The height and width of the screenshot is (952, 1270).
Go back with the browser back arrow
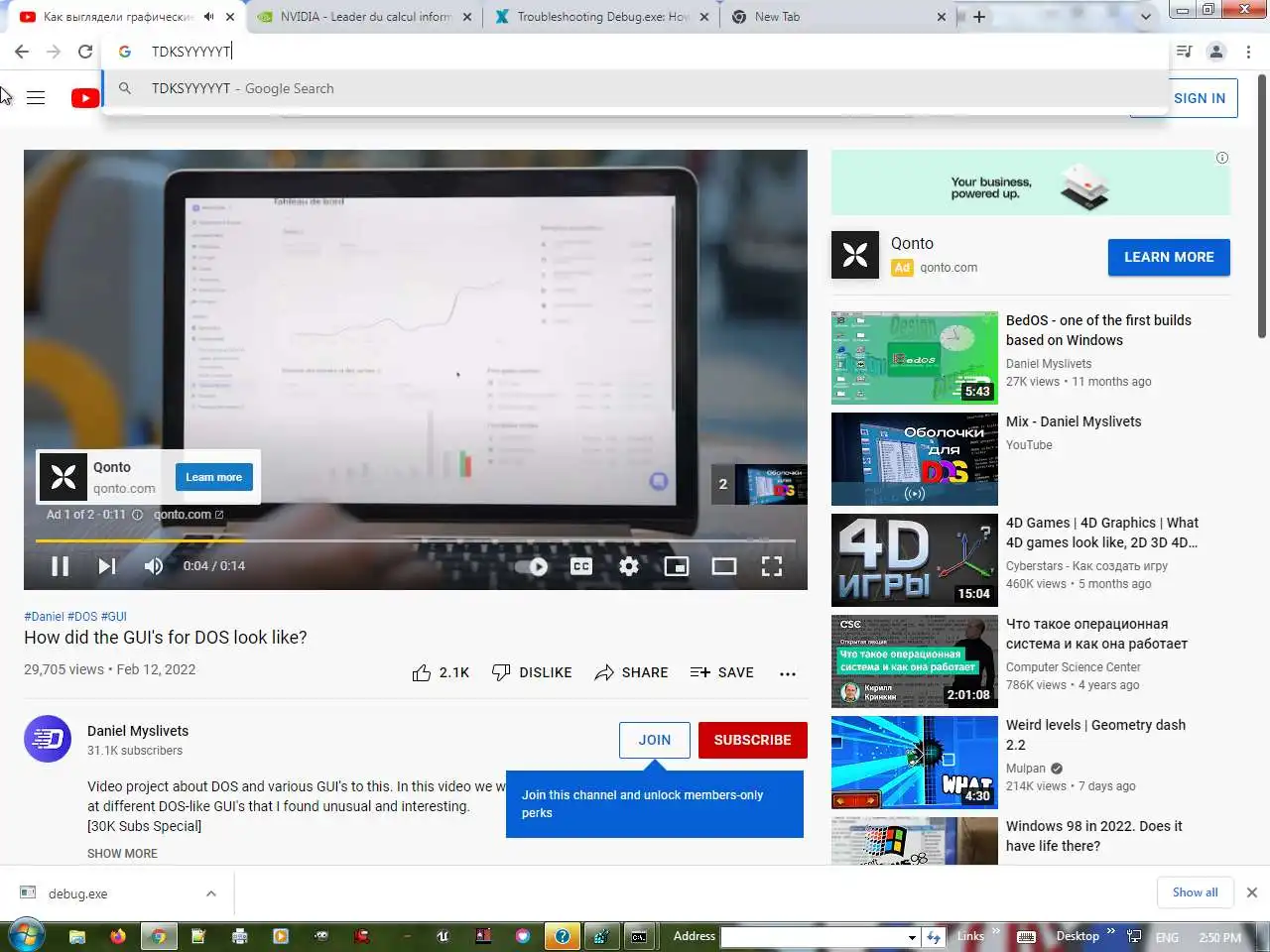22,52
